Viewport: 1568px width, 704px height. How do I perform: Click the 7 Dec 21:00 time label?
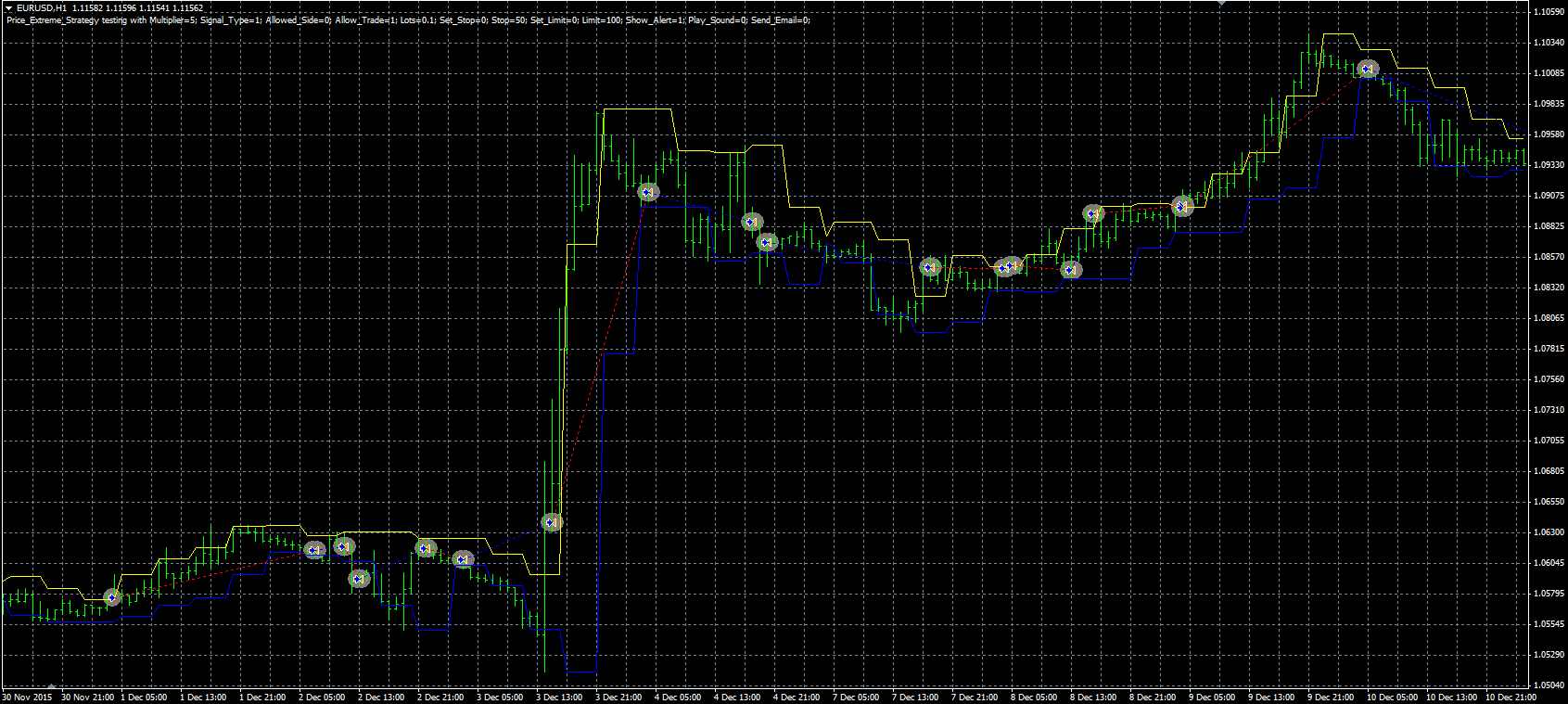point(975,698)
